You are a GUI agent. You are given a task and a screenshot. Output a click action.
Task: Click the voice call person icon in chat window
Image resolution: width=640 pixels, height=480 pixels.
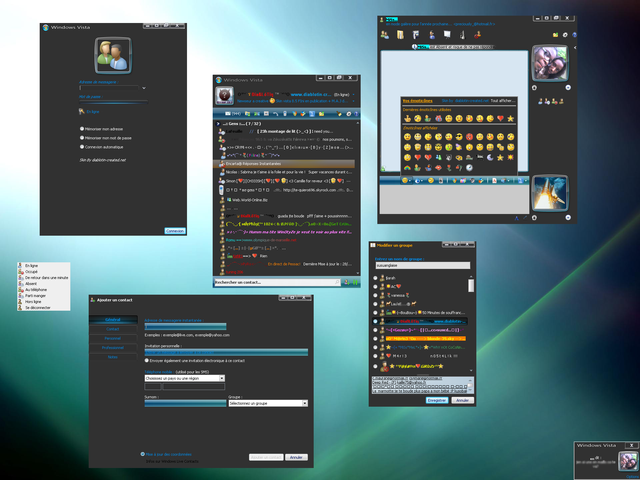(432, 35)
